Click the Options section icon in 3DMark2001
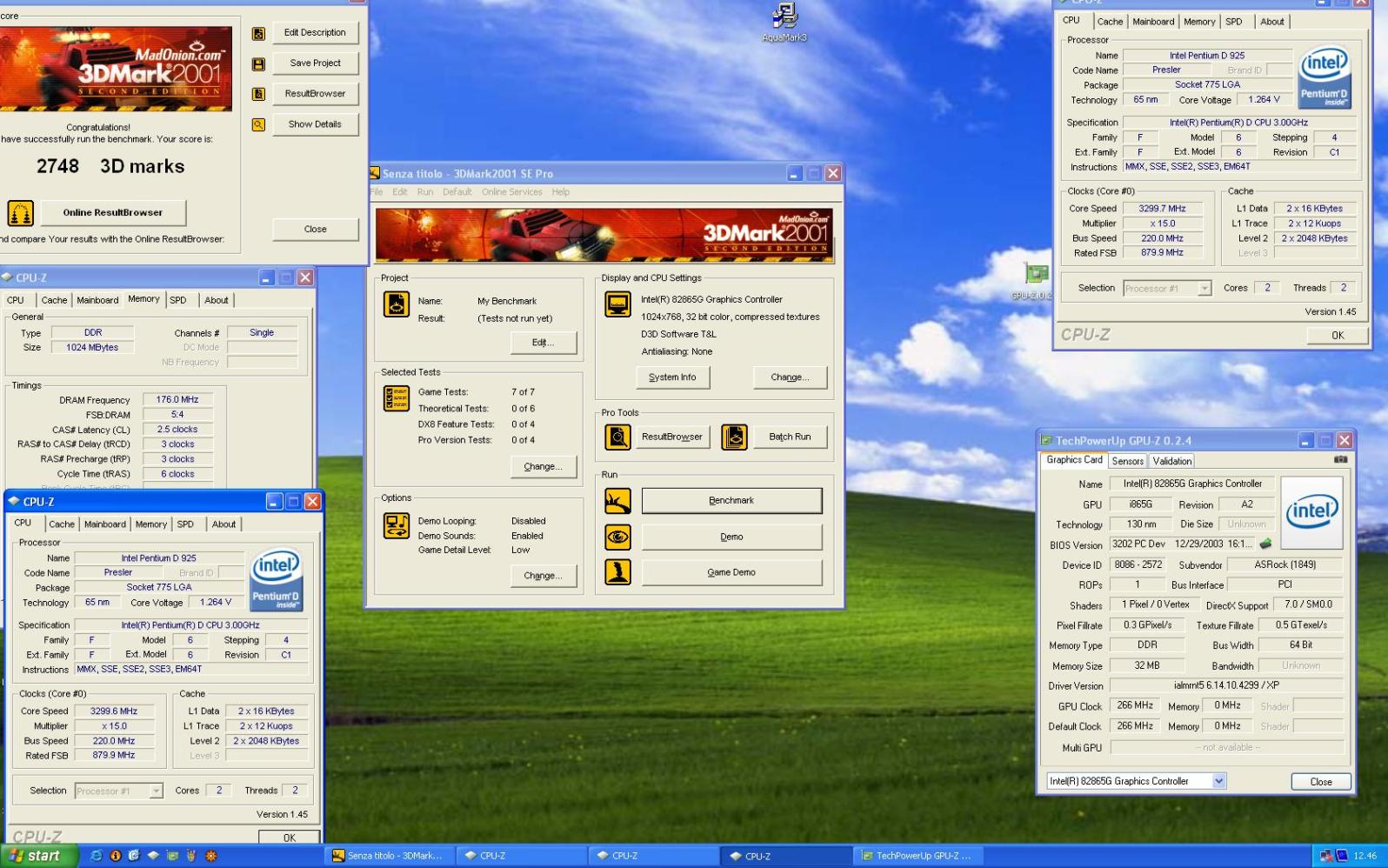1388x868 pixels. 397,525
